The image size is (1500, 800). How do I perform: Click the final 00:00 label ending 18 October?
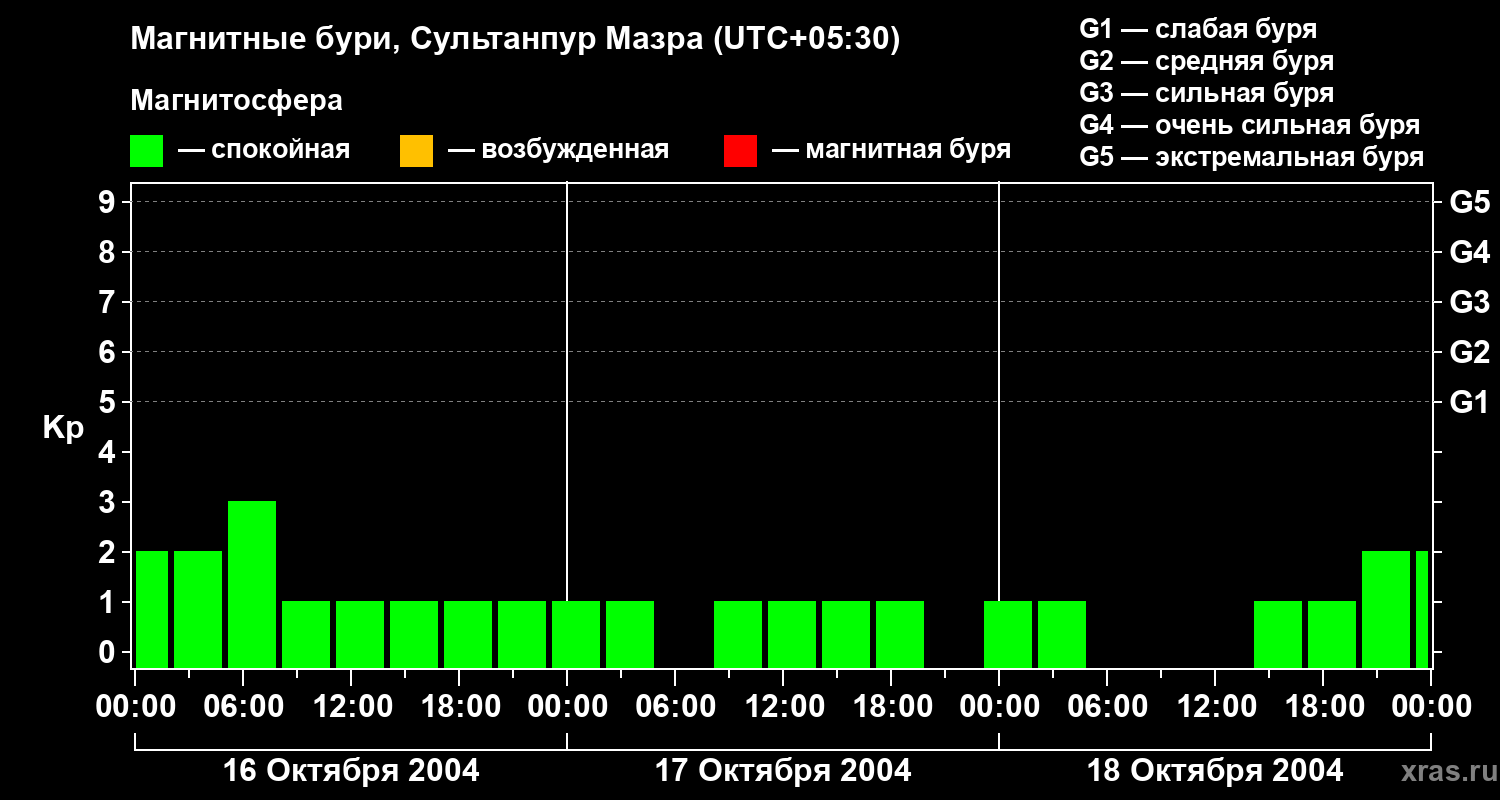(x=1431, y=706)
